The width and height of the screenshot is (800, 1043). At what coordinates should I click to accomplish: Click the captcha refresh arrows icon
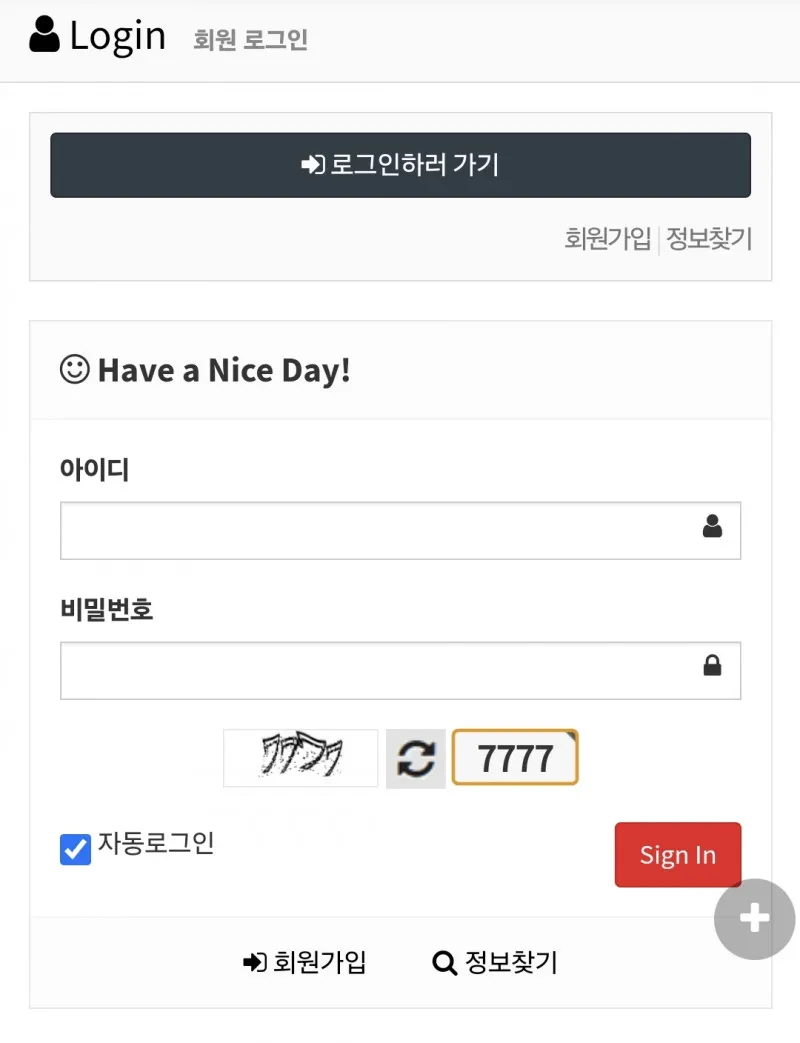click(416, 758)
